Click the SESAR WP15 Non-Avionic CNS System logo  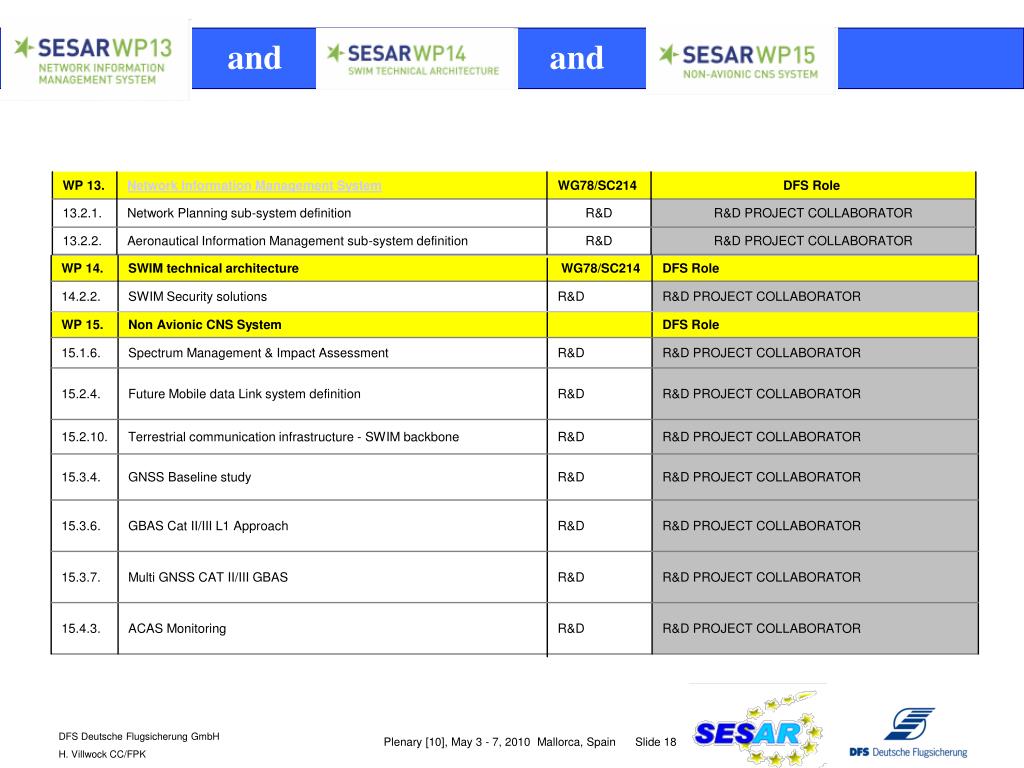tap(741, 61)
